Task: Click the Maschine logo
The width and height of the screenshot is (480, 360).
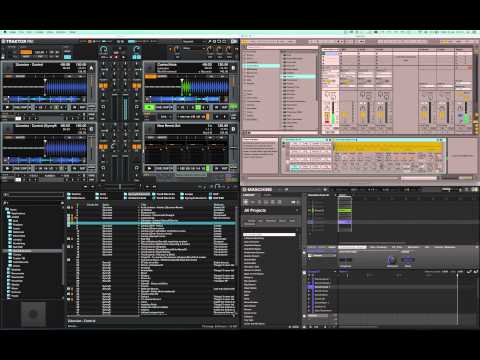Action: (x=257, y=190)
